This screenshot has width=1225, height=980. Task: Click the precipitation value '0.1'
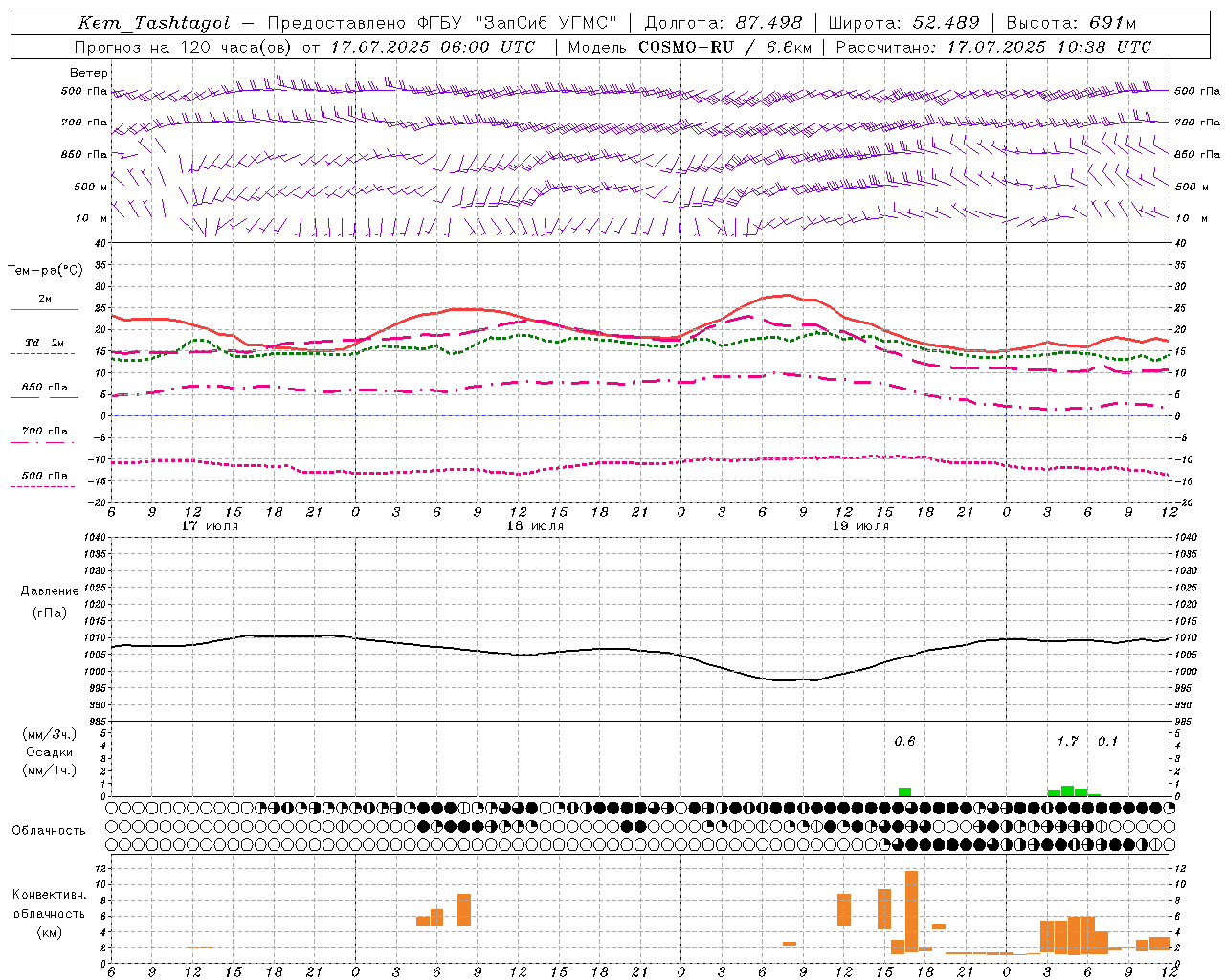(x=1107, y=742)
